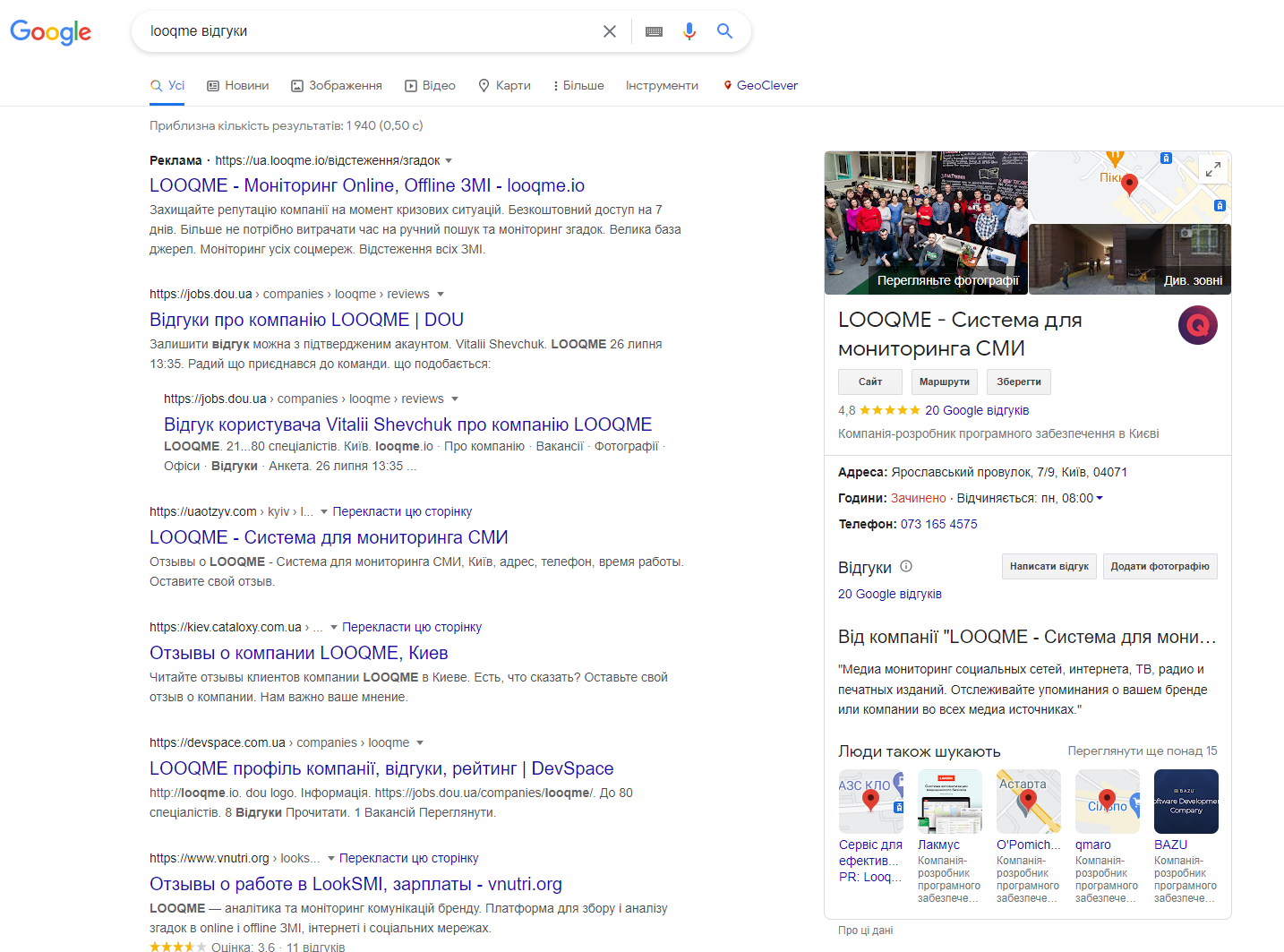This screenshot has width=1284, height=952.
Task: Open LOOQME Моніторинг Online ad result
Action: coord(367,185)
